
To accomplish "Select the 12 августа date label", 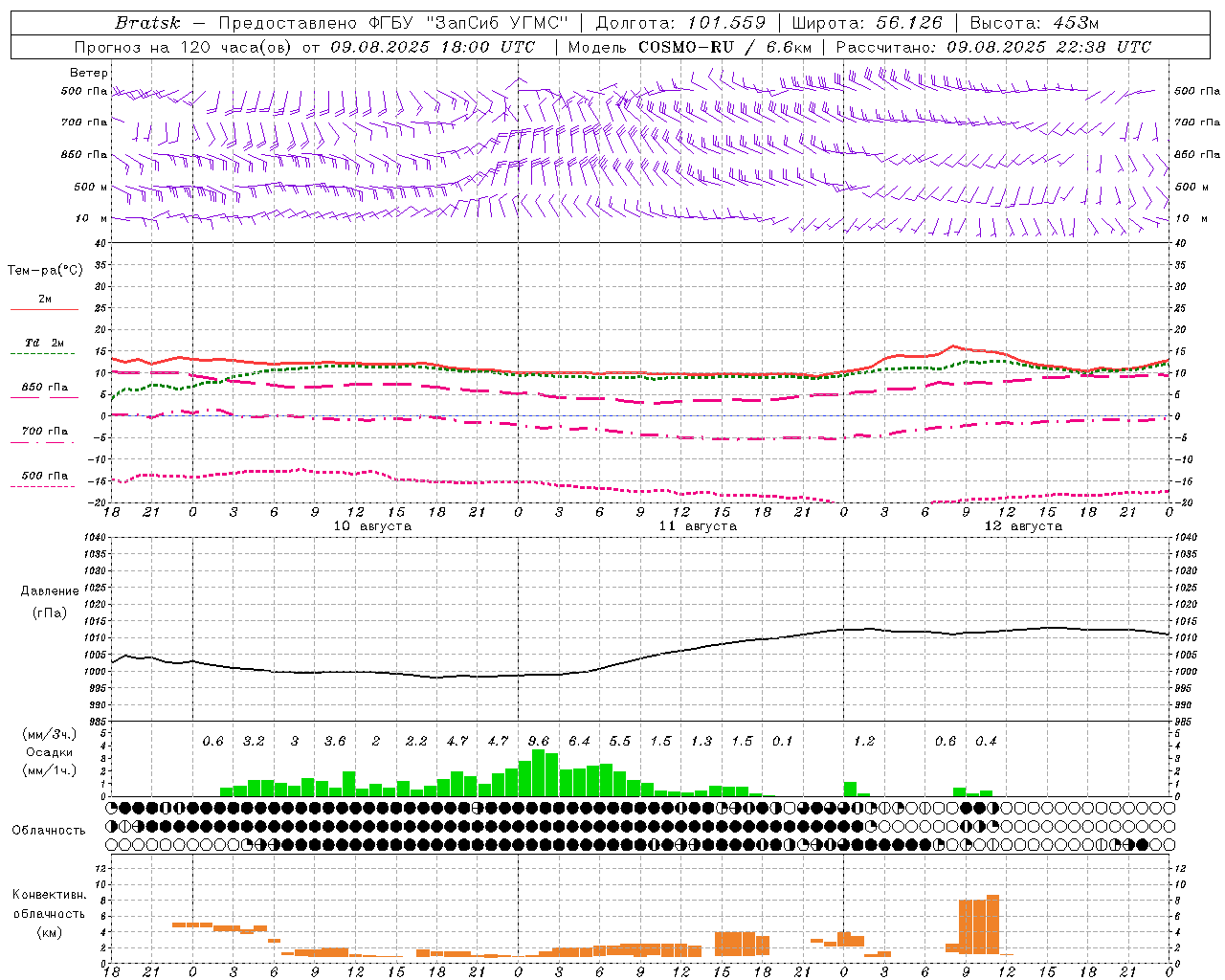I will [1023, 526].
